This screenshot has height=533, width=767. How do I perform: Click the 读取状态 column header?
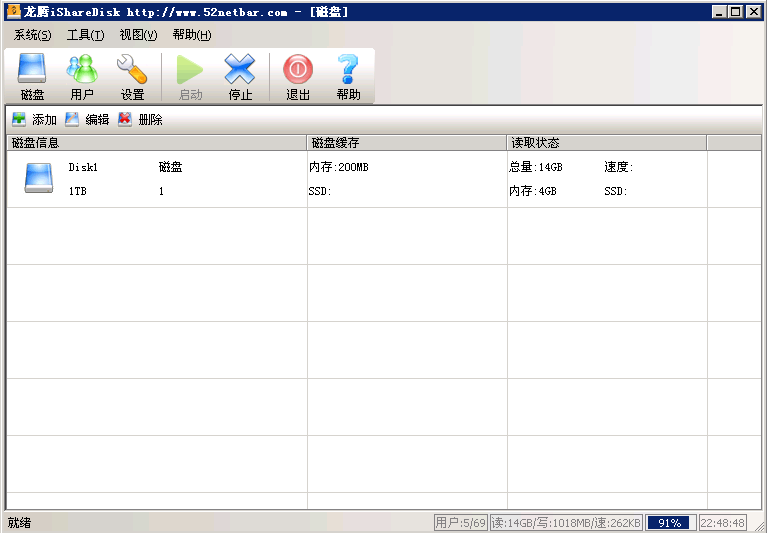coord(606,143)
